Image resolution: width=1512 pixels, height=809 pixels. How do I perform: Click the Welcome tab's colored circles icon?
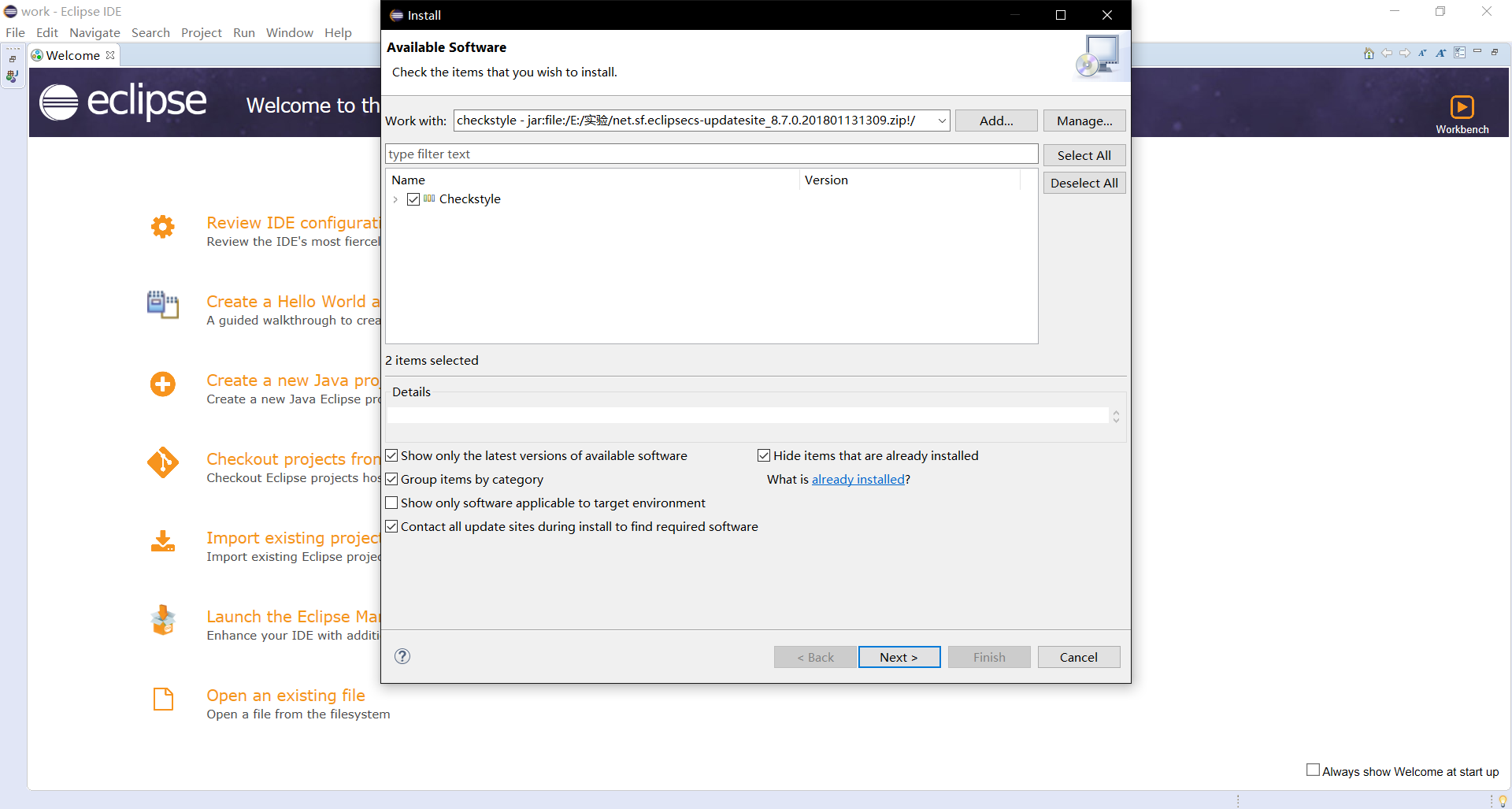click(x=37, y=55)
